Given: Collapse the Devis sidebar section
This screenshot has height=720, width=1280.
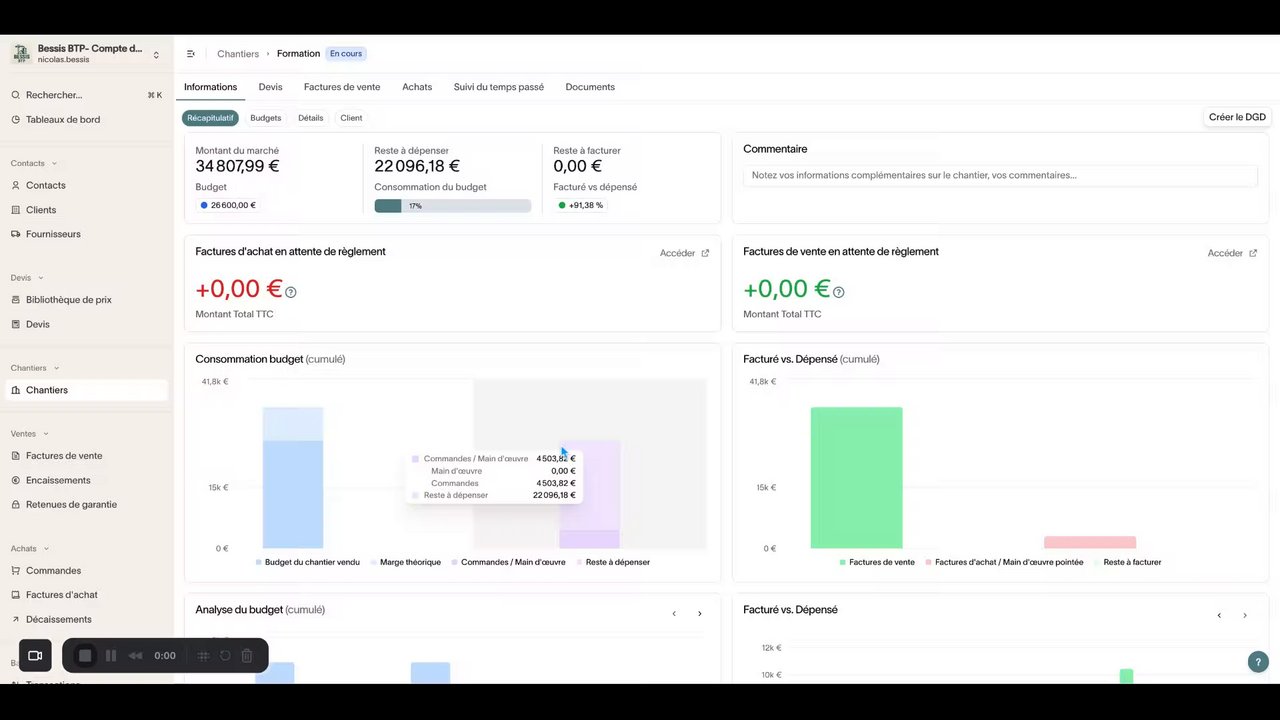Looking at the screenshot, I should pos(41,278).
